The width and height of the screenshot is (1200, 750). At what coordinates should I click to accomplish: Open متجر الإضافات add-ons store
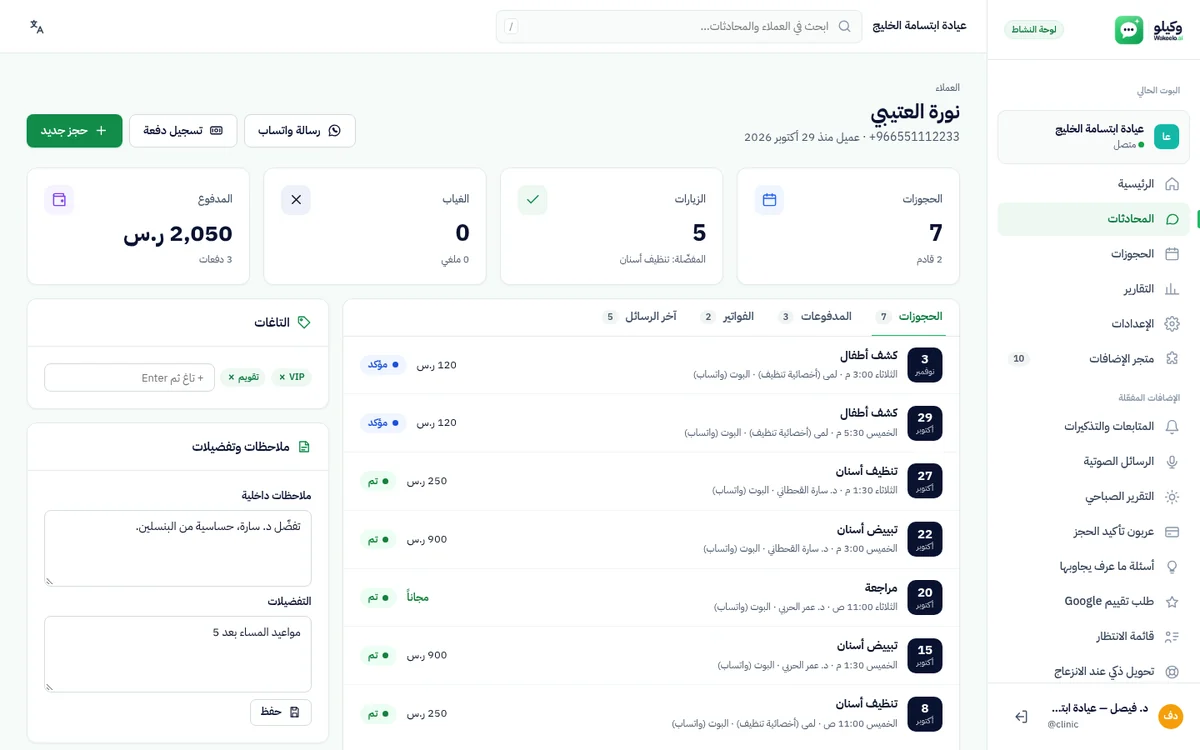(1093, 358)
